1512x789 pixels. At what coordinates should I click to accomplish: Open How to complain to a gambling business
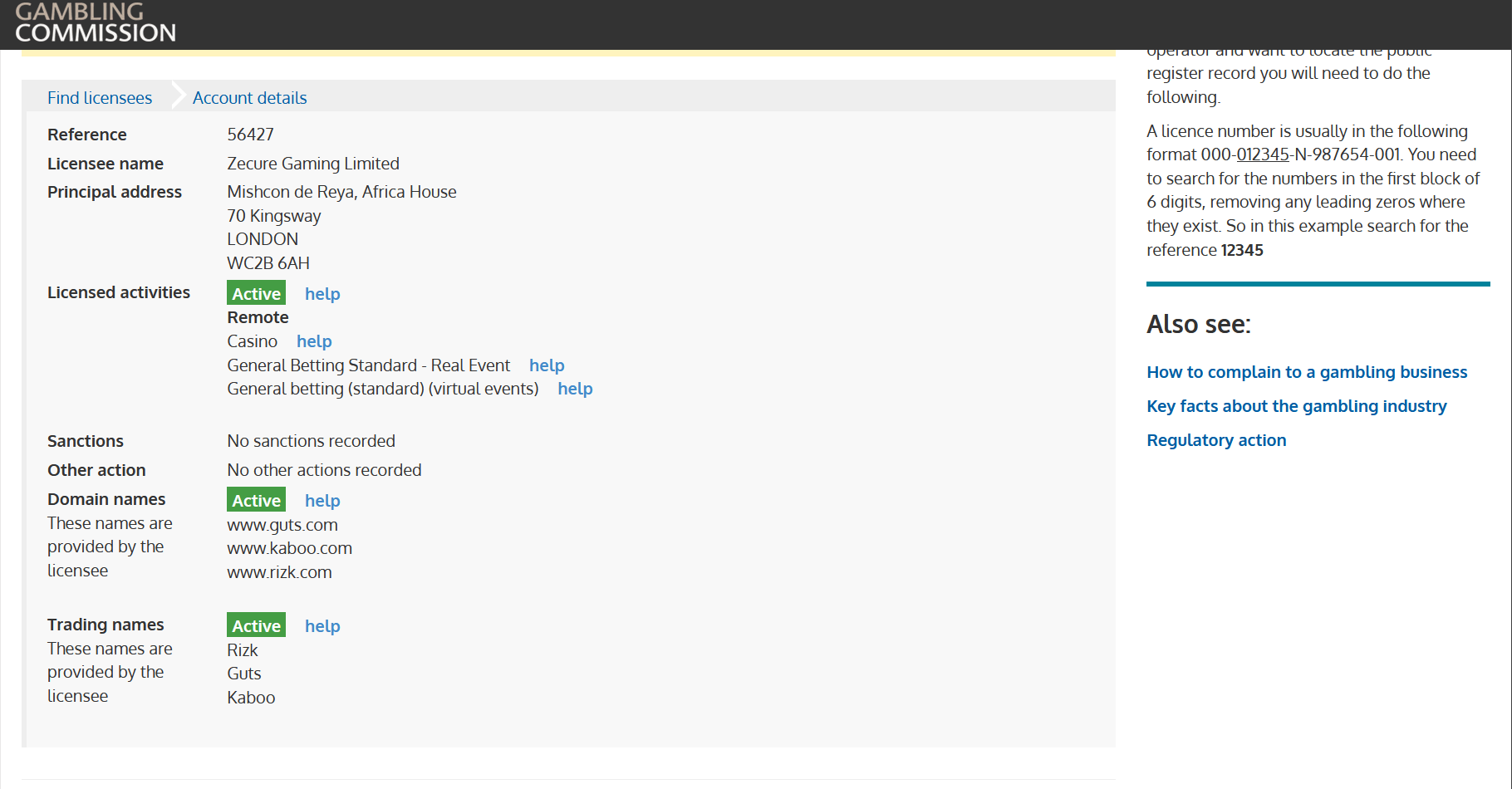pos(1307,372)
